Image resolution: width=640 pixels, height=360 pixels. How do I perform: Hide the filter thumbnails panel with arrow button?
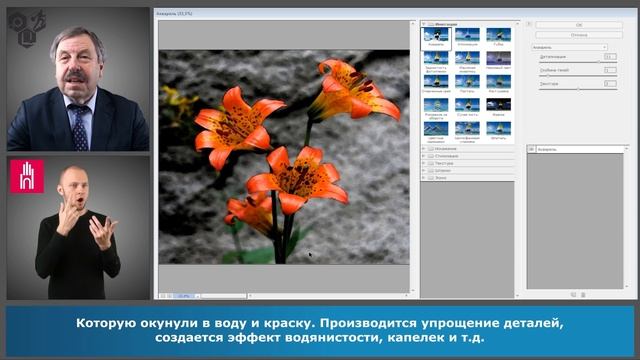tap(528, 24)
